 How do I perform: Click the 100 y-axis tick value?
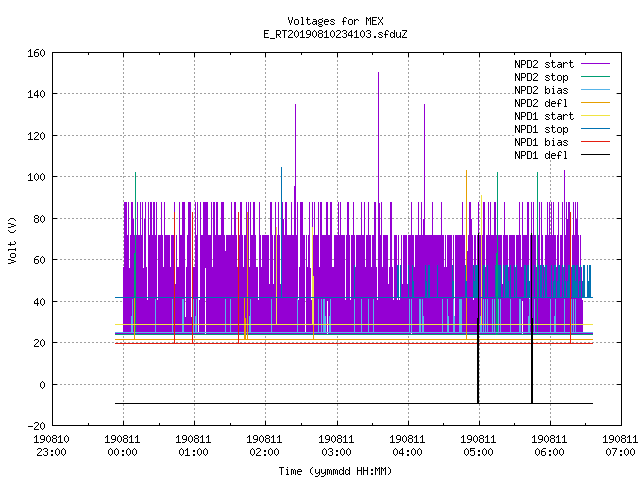pyautogui.click(x=36, y=178)
